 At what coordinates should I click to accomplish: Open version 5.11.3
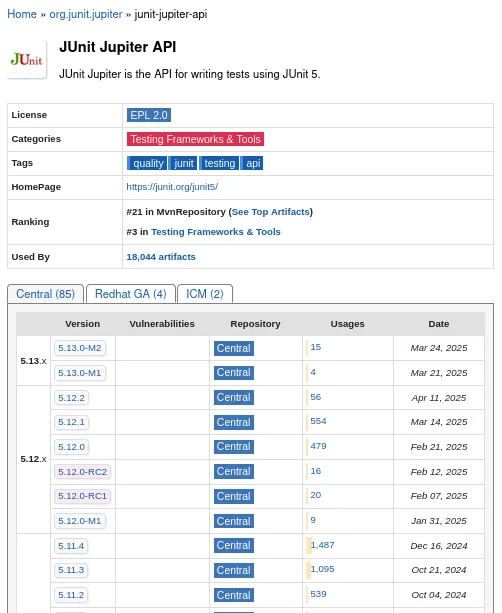tap(71, 570)
